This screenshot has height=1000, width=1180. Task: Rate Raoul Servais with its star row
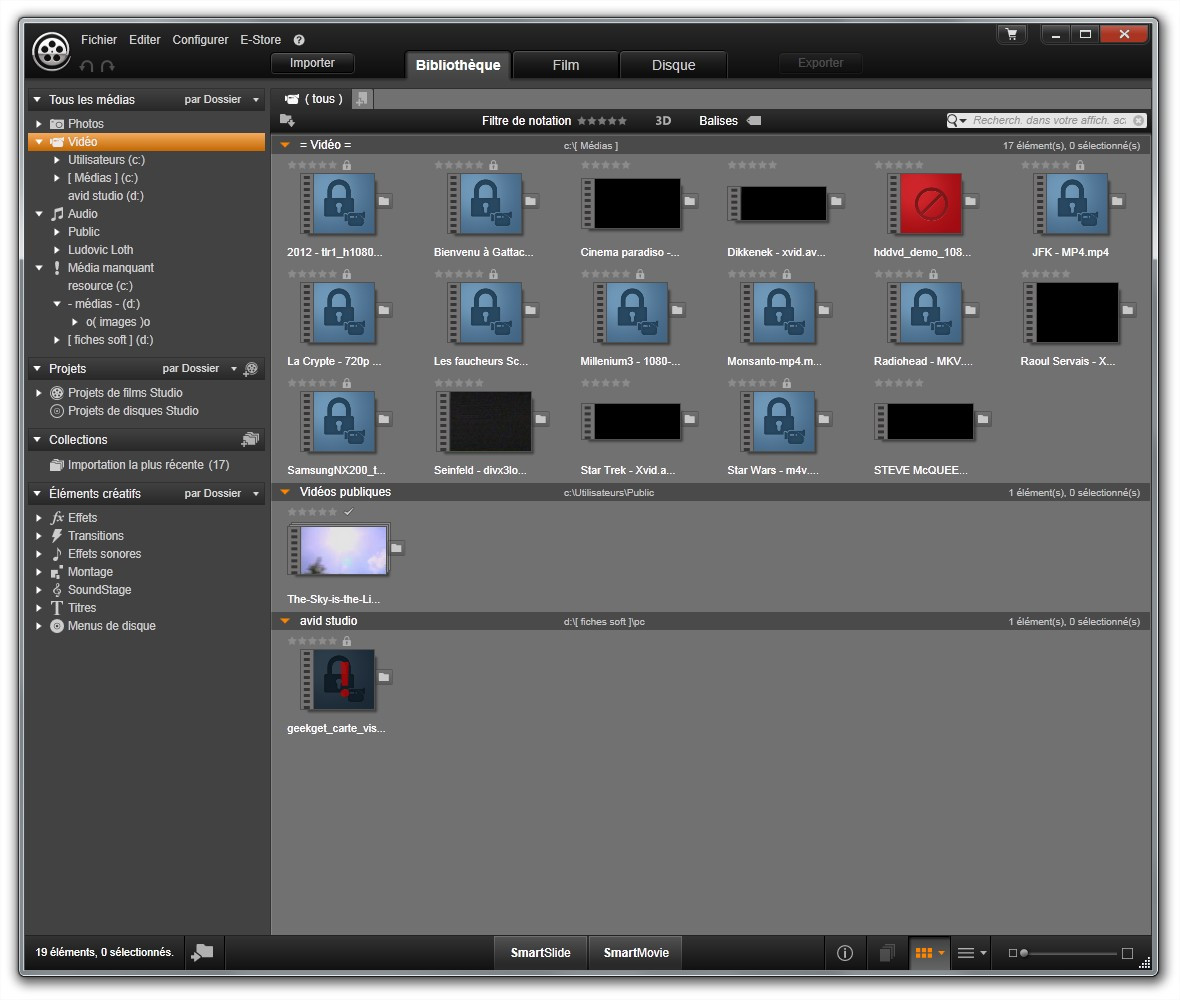1046,274
